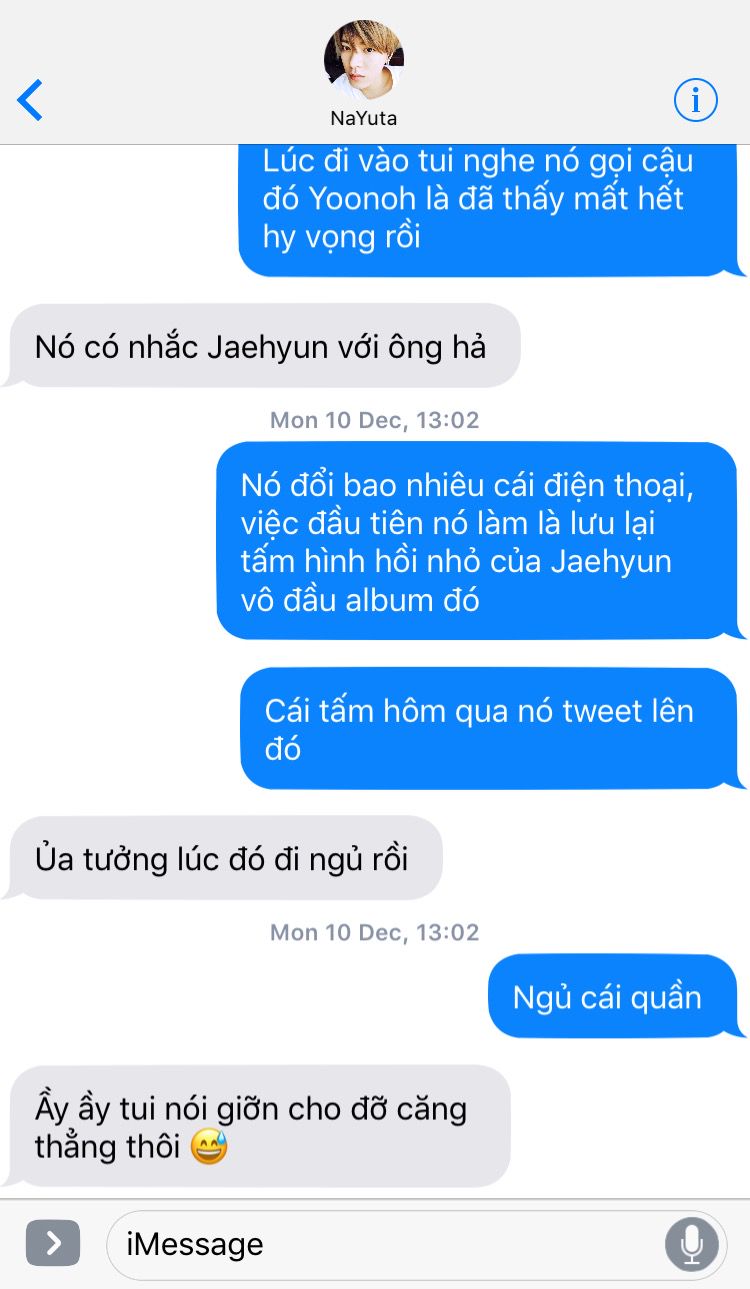Viewport: 750px width, 1289px height.
Task: Select the "Ngủ cái quần" message bubble
Action: coord(612,997)
